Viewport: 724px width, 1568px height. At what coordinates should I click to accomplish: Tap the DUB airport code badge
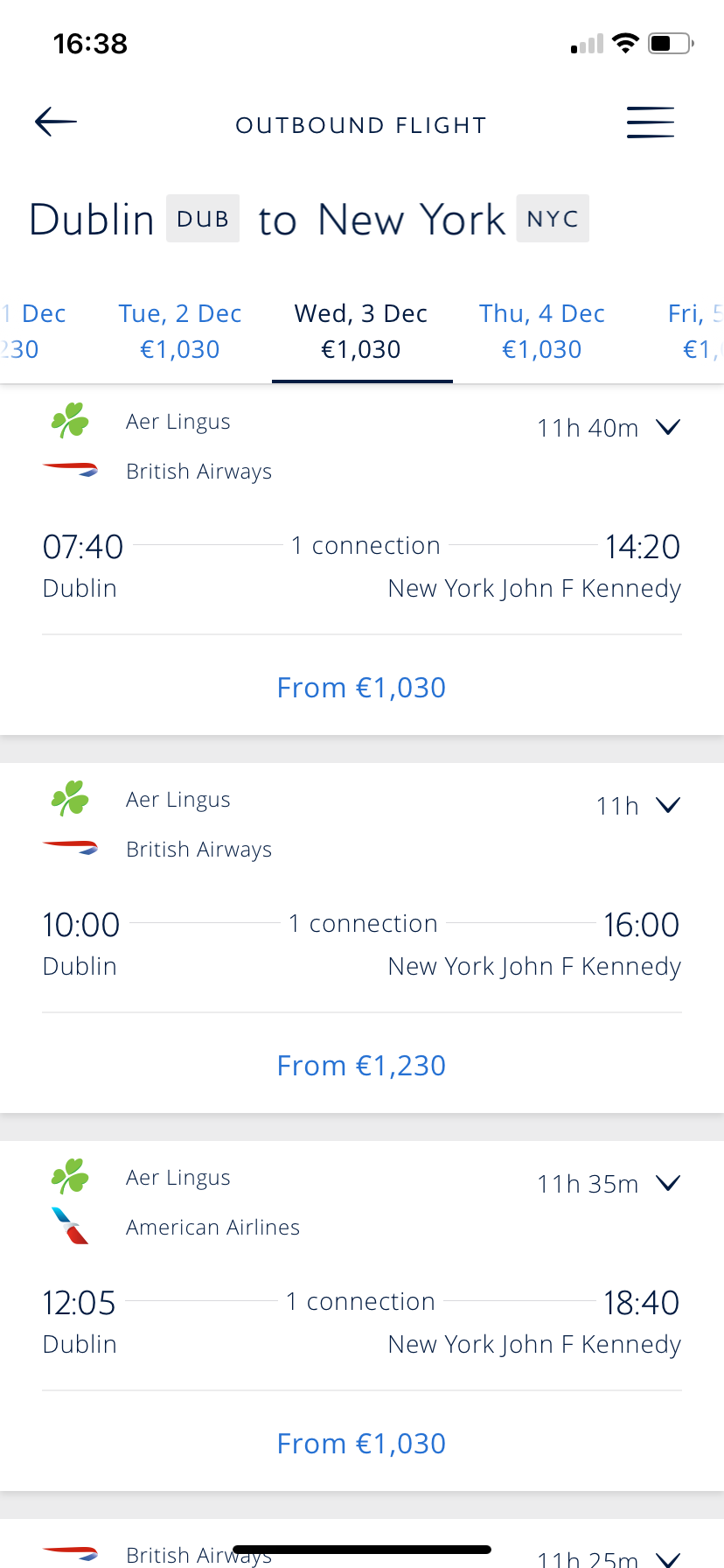tap(203, 219)
